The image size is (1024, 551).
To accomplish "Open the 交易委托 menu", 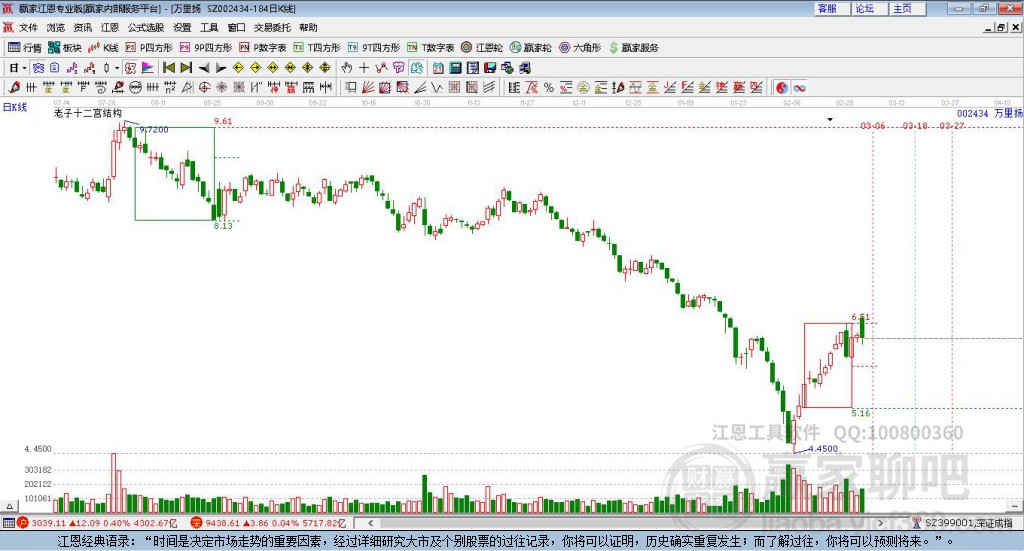I will [272, 27].
